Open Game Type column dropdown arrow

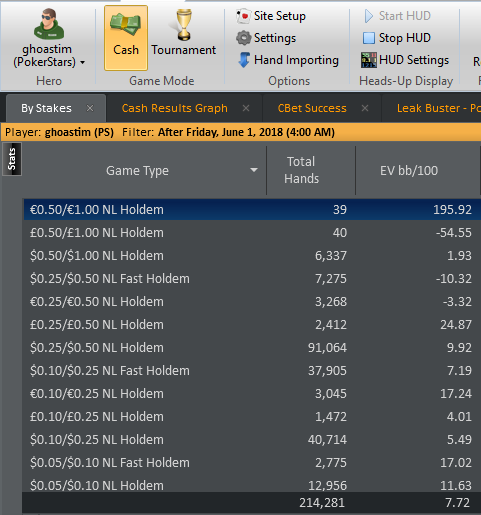(x=254, y=170)
